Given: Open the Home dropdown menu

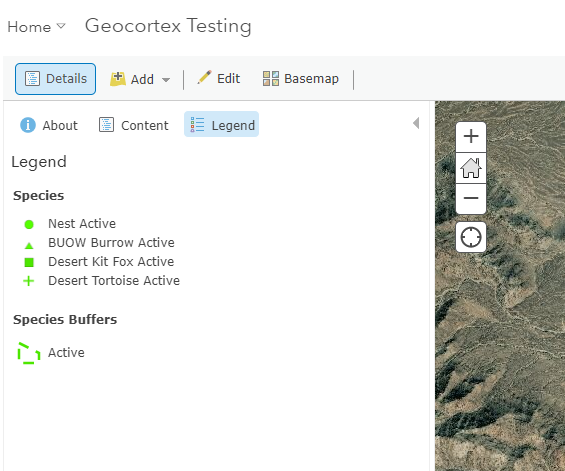Looking at the screenshot, I should pyautogui.click(x=36, y=27).
